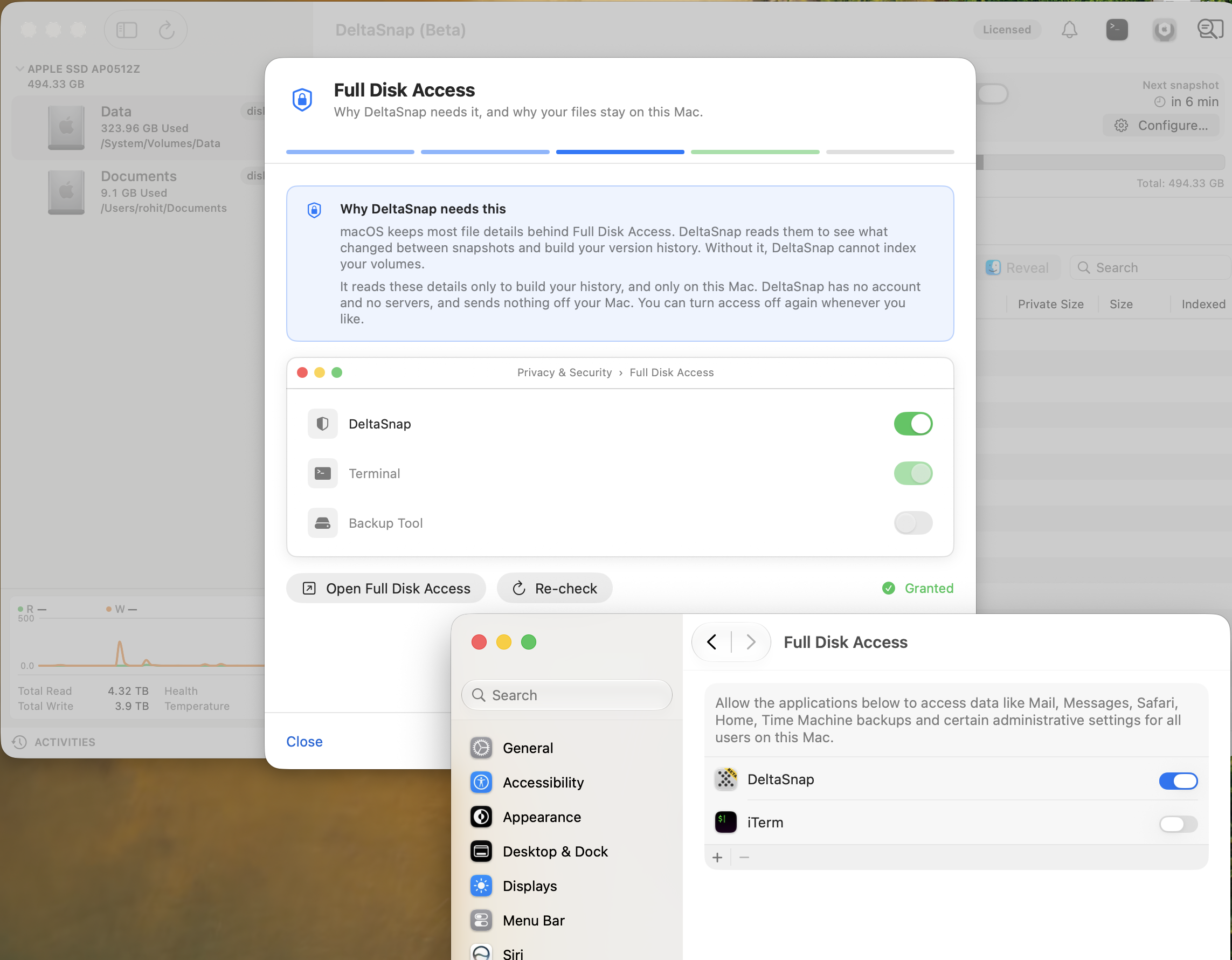Click the System Settings green zoom button
This screenshot has width=1232, height=960.
pyautogui.click(x=529, y=642)
